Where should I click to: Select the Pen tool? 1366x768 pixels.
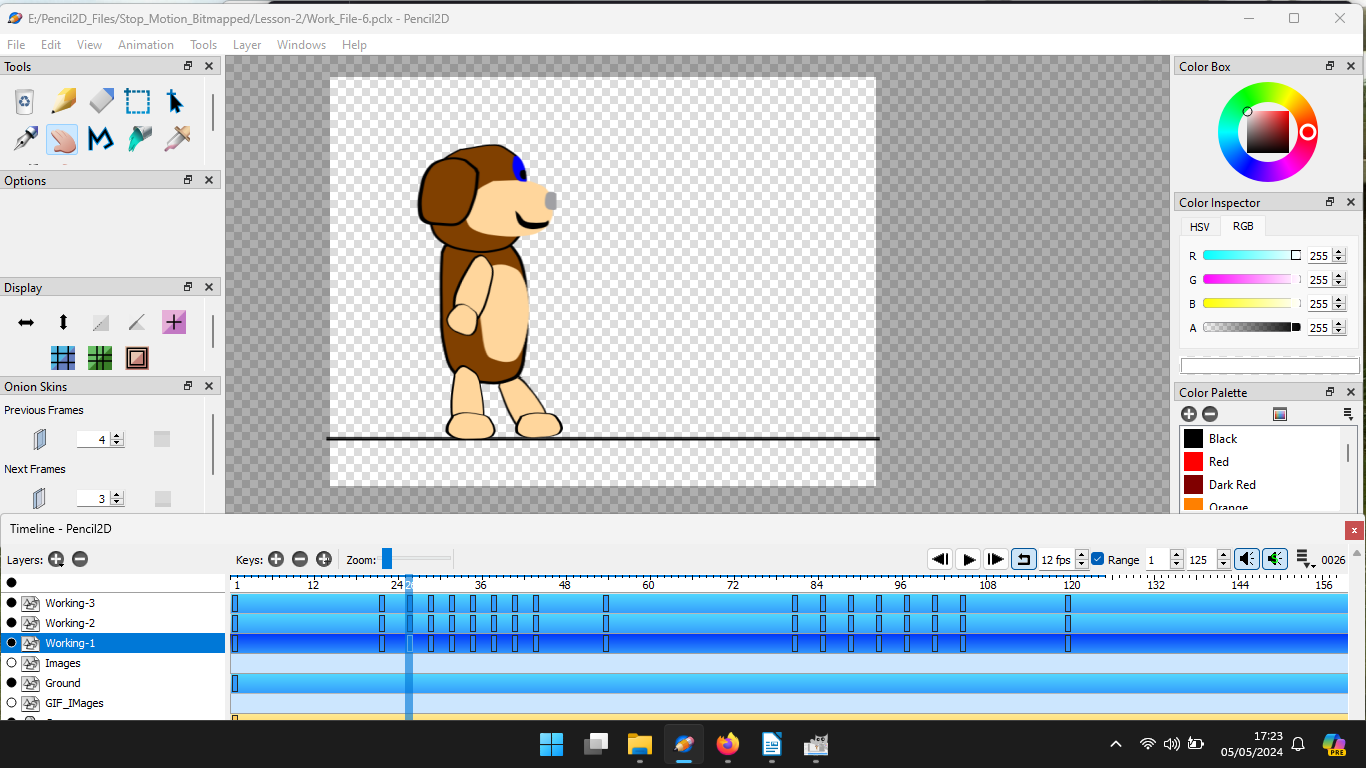(25, 138)
